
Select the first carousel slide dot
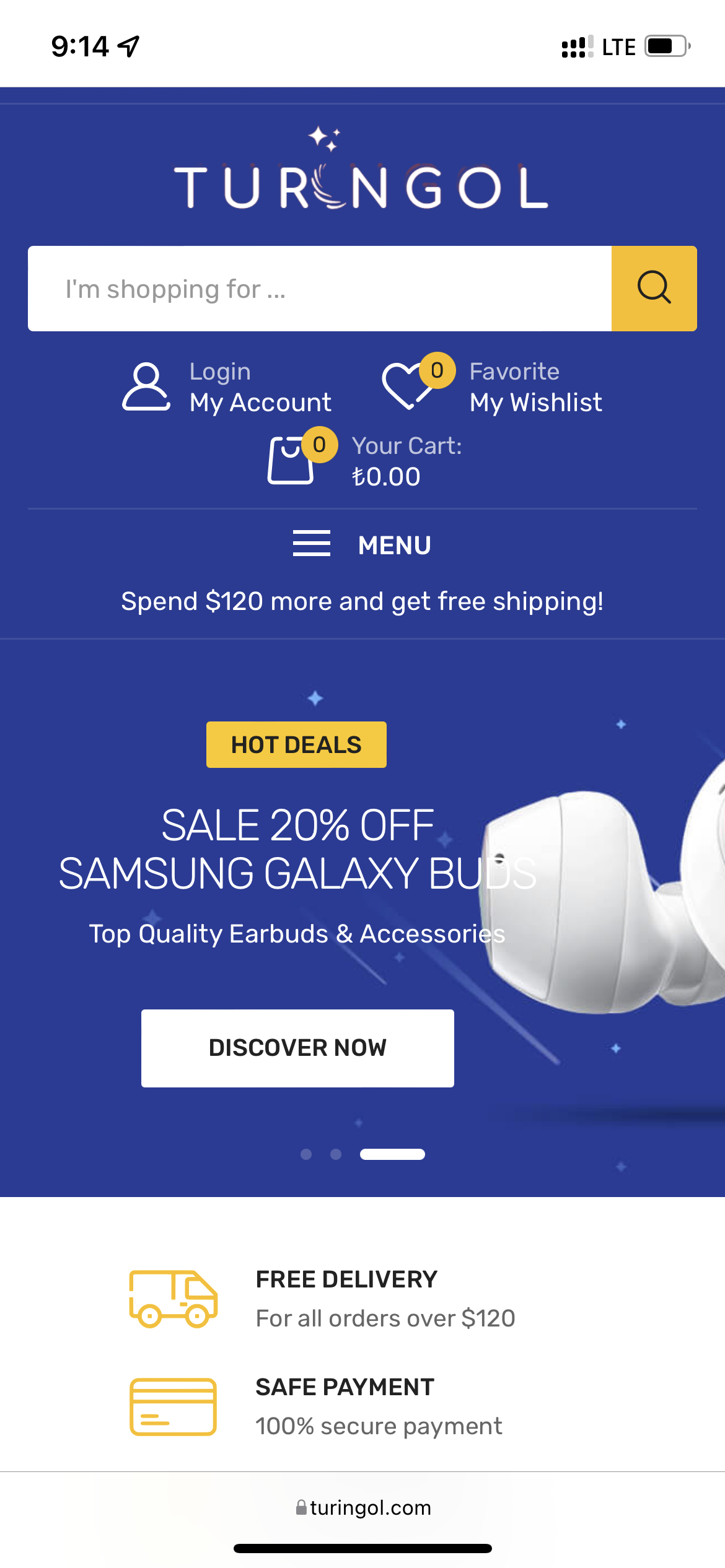(306, 1154)
